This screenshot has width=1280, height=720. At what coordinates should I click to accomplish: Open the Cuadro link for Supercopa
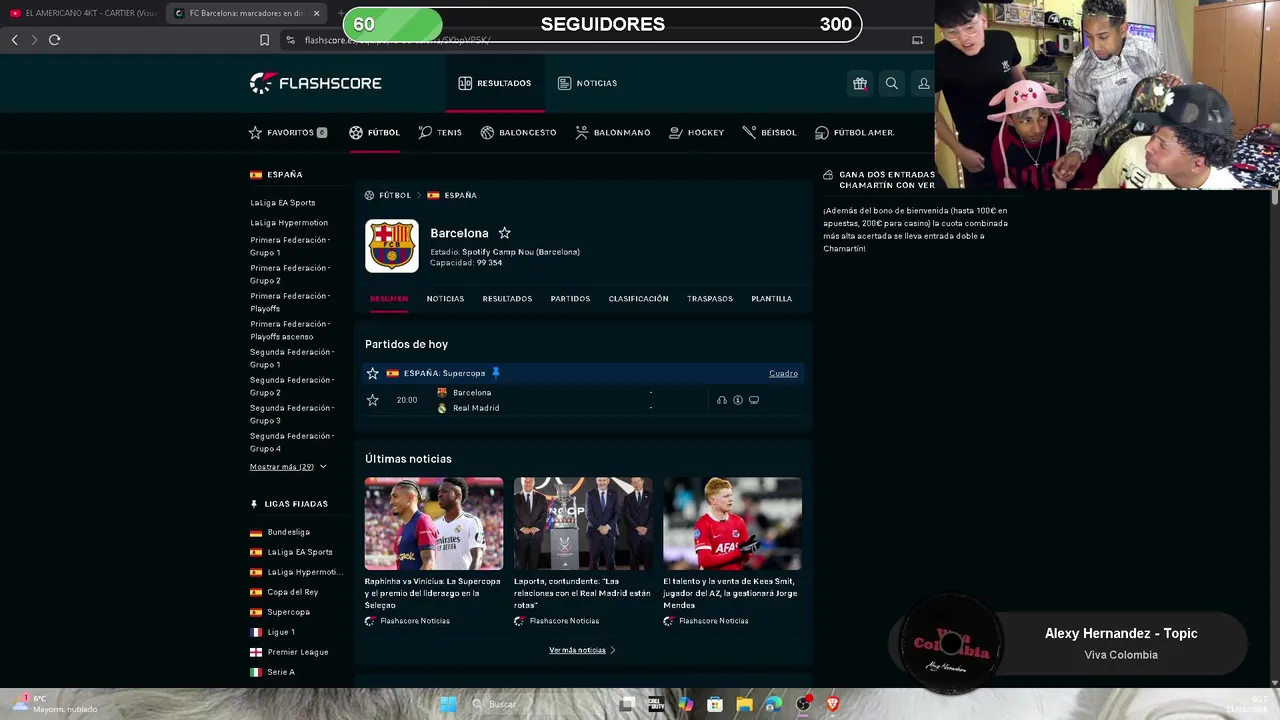point(783,373)
